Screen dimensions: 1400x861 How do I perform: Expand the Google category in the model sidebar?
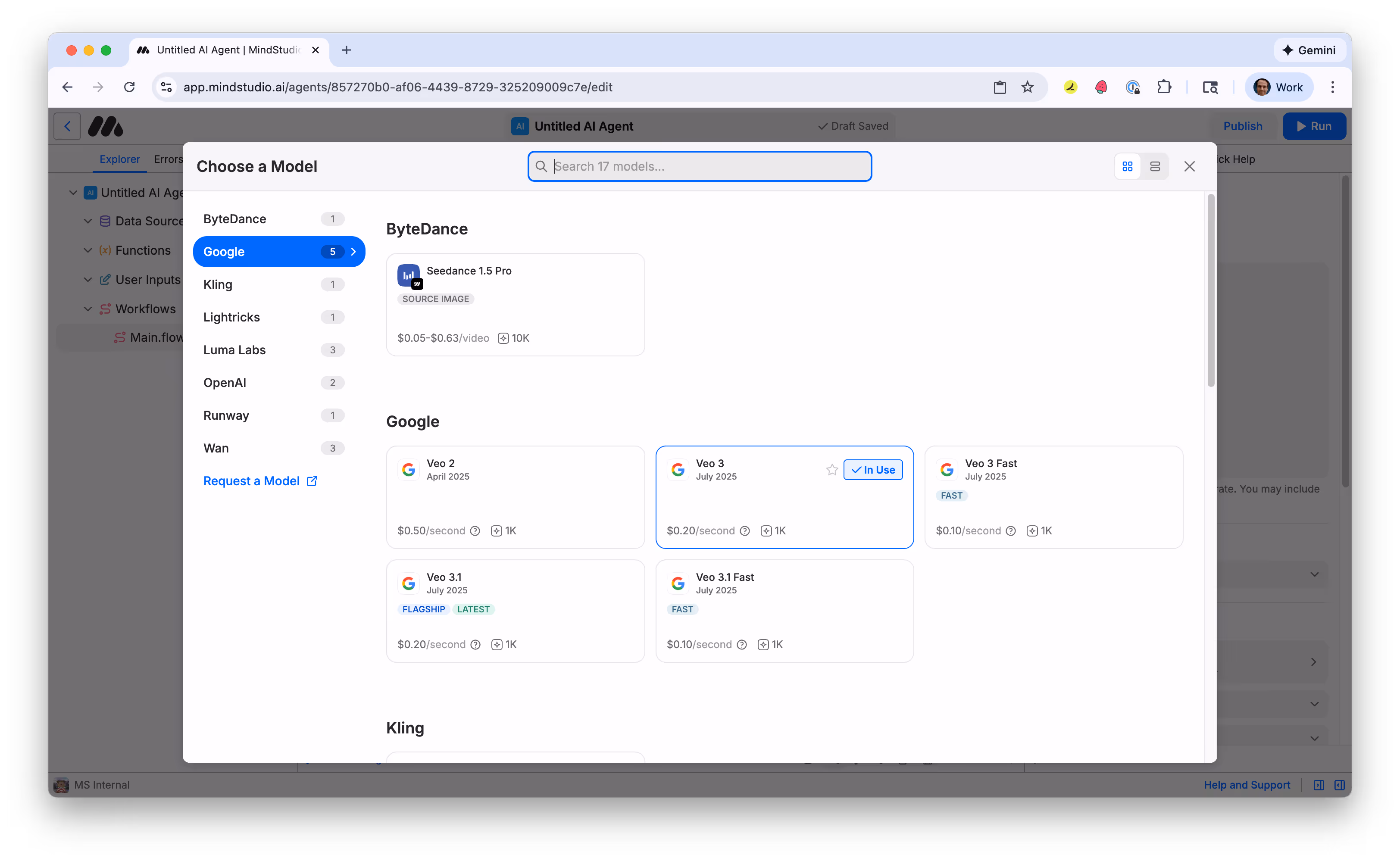278,251
